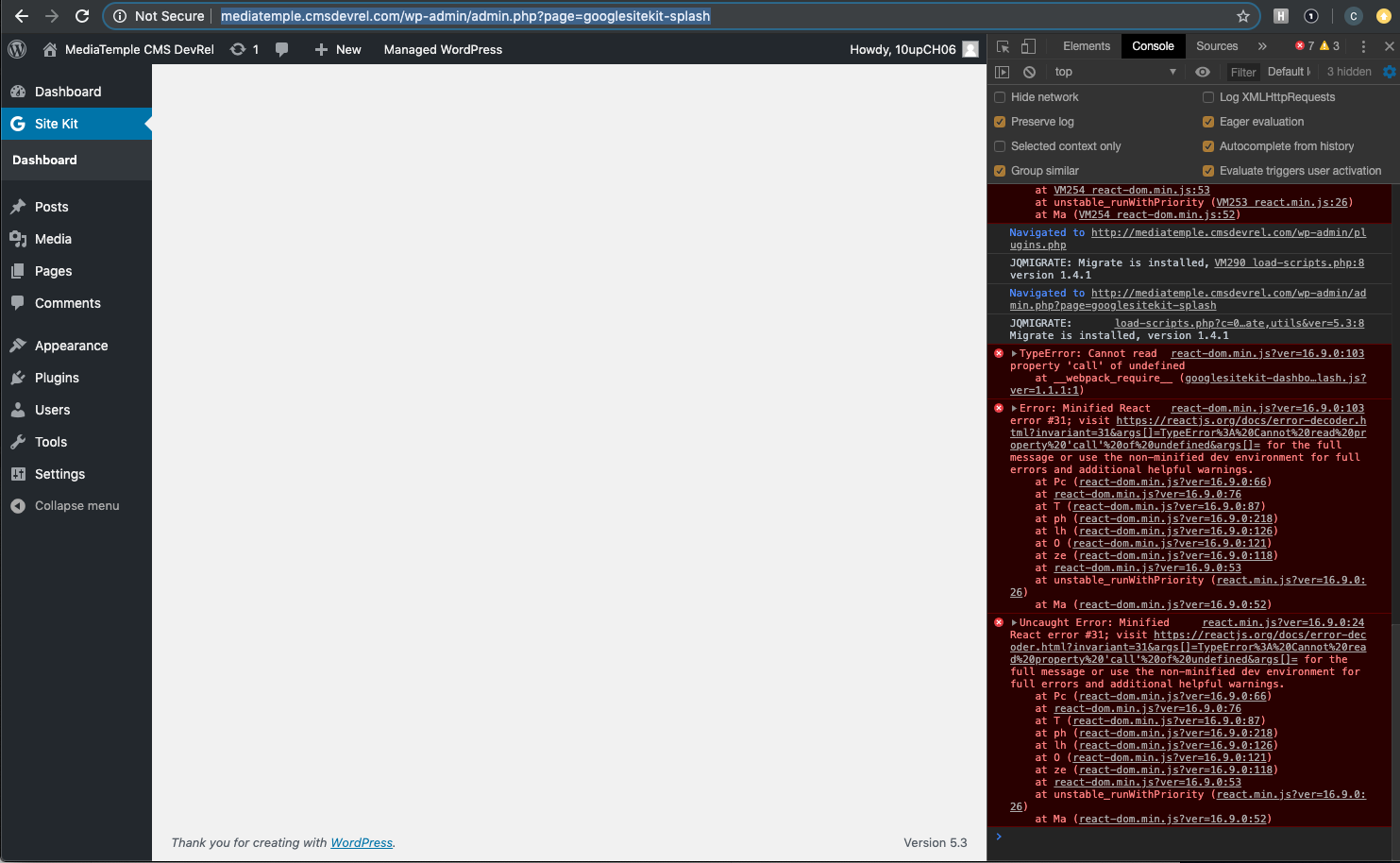Open the Appearance menu in WordPress sidebar
Screen dimensions: 1400x863
click(x=71, y=346)
